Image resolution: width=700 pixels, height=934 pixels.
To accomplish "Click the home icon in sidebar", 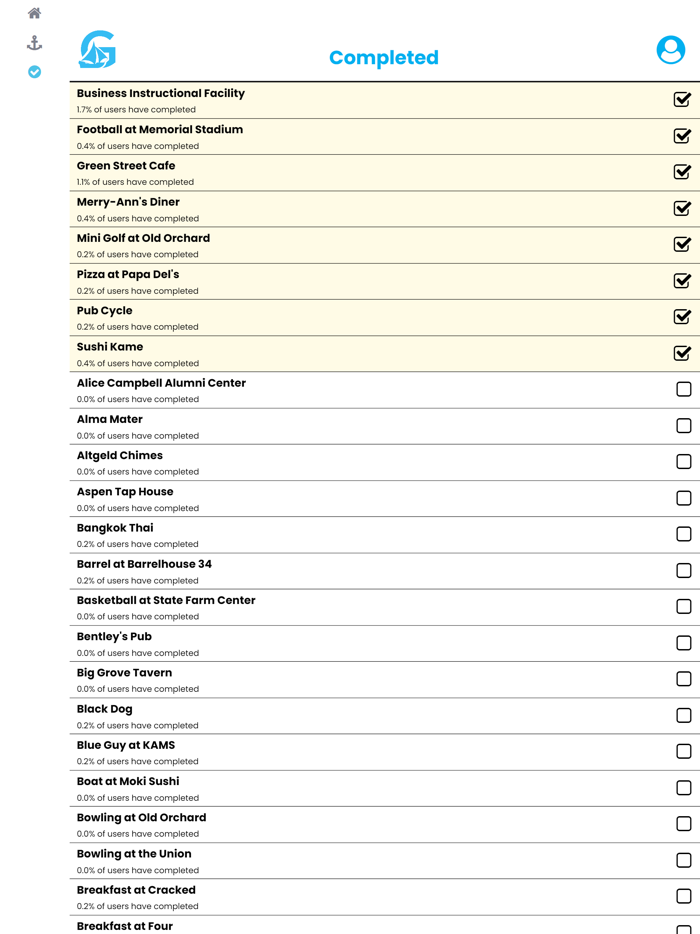I will [34, 14].
